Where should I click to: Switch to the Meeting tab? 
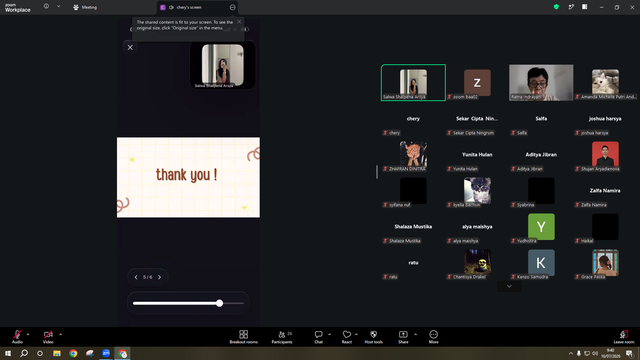85,7
